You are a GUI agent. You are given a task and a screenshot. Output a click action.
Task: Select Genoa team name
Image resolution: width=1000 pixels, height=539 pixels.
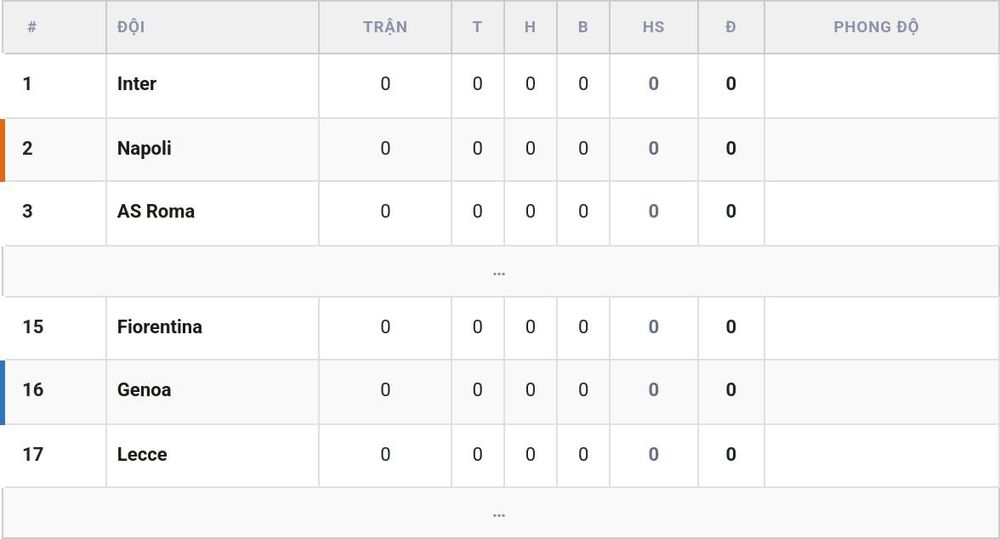tap(144, 390)
